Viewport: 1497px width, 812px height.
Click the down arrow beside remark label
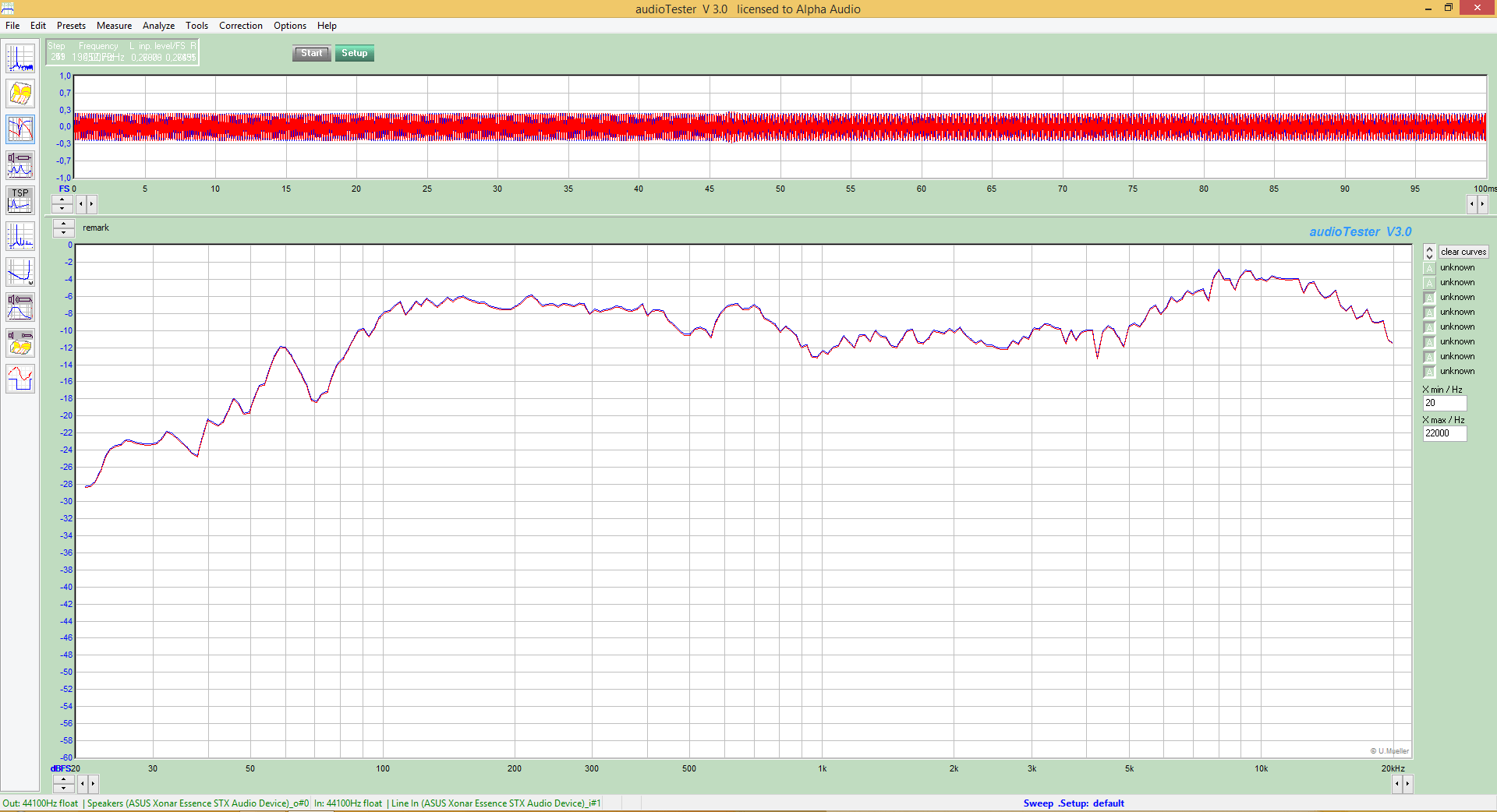point(63,232)
